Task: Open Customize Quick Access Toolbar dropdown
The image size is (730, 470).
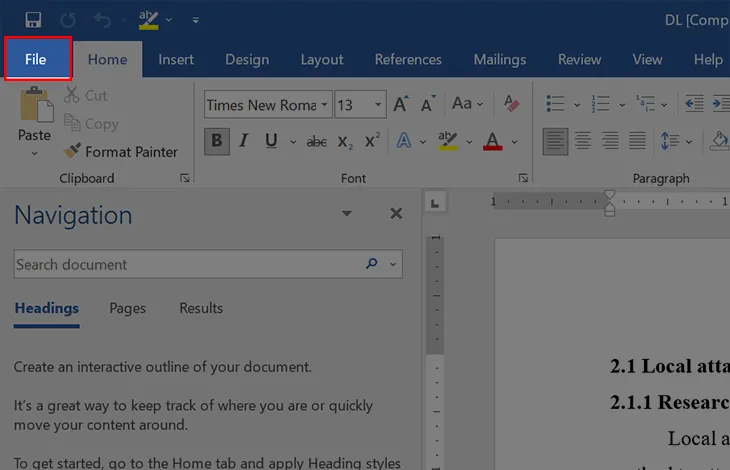Action: pos(196,20)
